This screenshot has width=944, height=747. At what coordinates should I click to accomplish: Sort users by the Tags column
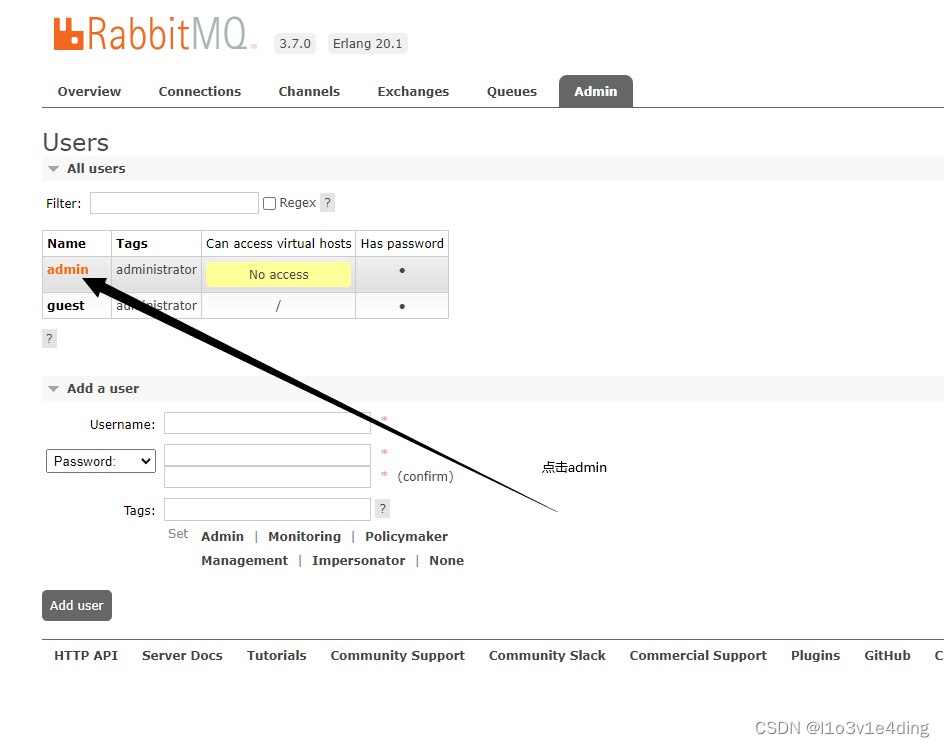[x=132, y=244]
